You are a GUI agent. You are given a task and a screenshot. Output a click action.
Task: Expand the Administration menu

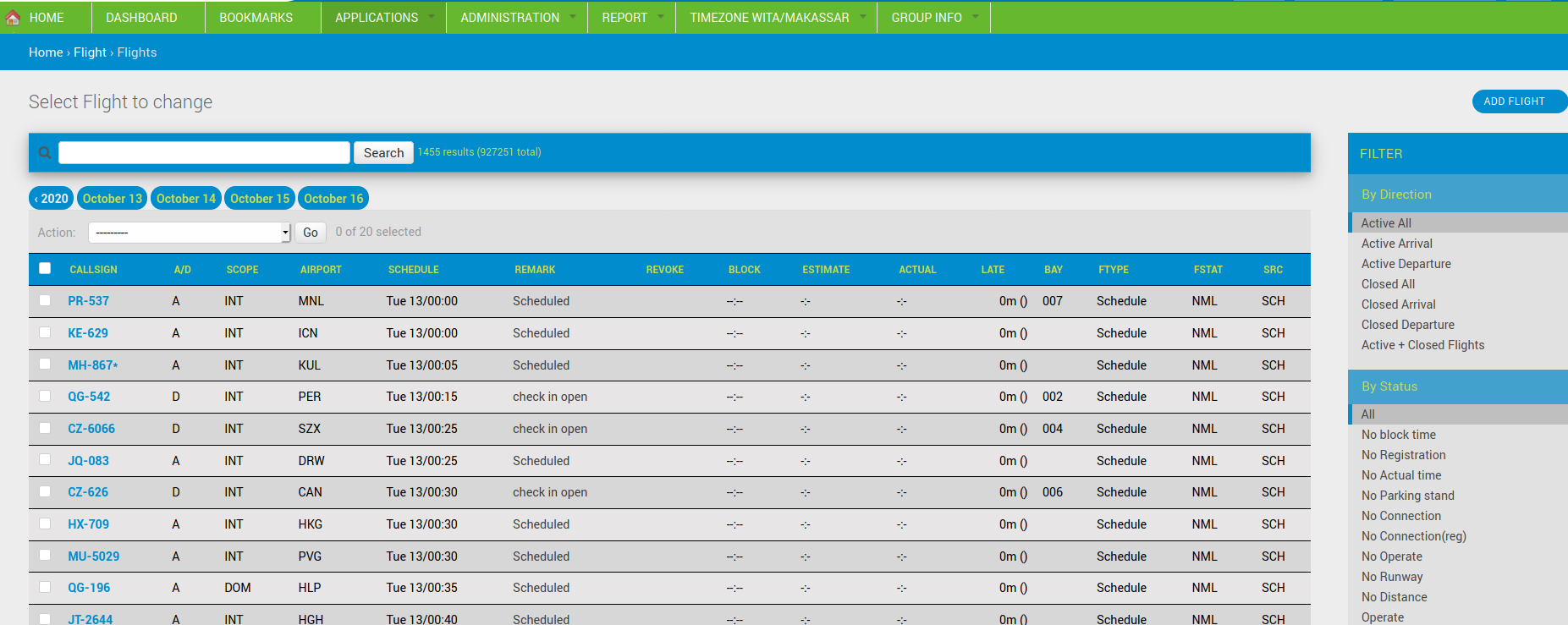pos(516,18)
